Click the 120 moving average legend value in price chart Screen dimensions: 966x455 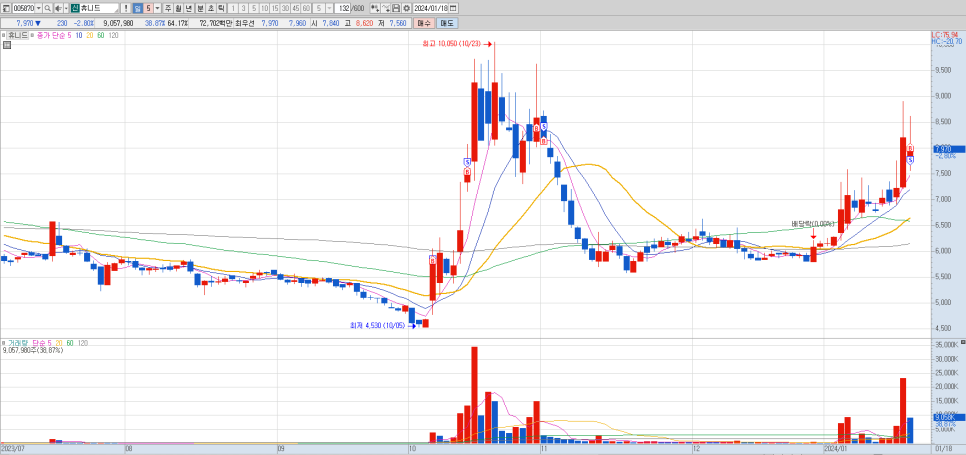pyautogui.click(x=113, y=36)
